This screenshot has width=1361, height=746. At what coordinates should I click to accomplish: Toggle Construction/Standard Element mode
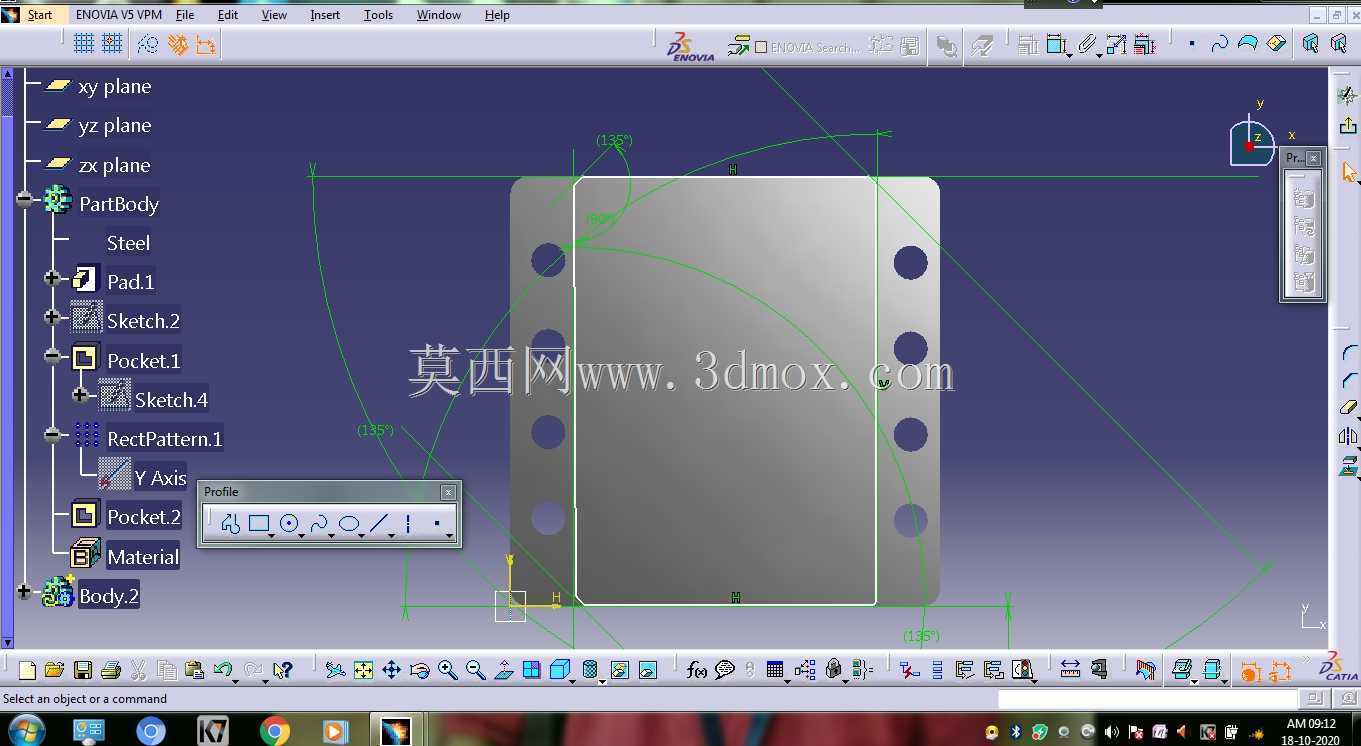148,44
